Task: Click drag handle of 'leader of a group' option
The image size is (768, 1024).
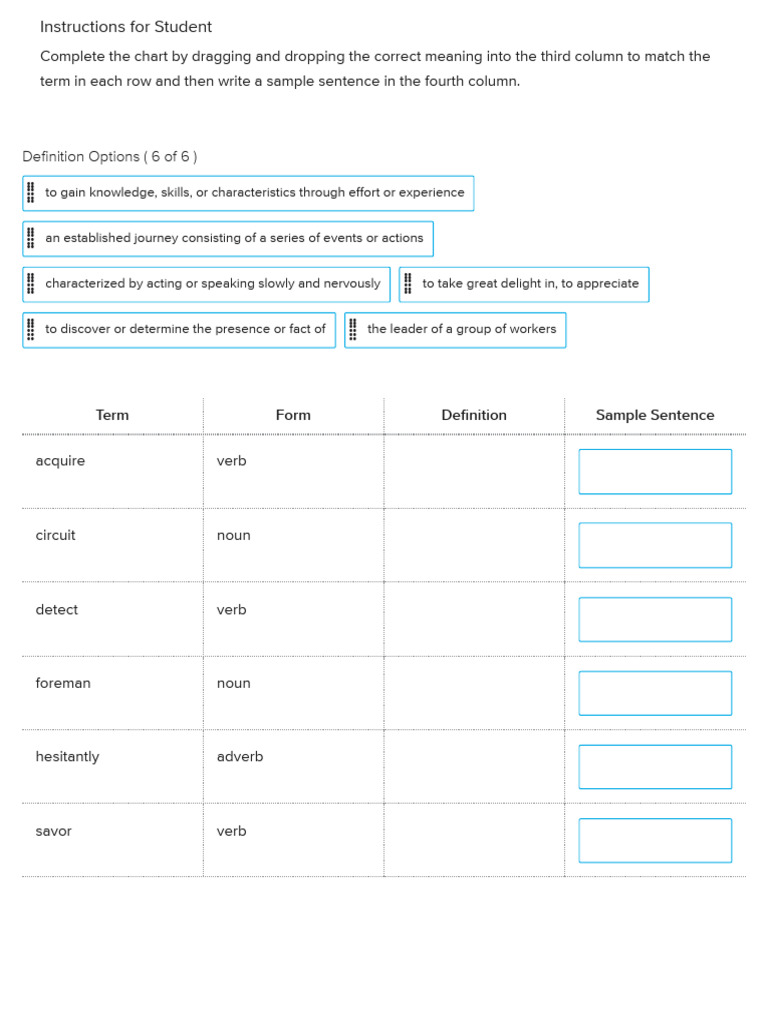Action: [x=353, y=329]
